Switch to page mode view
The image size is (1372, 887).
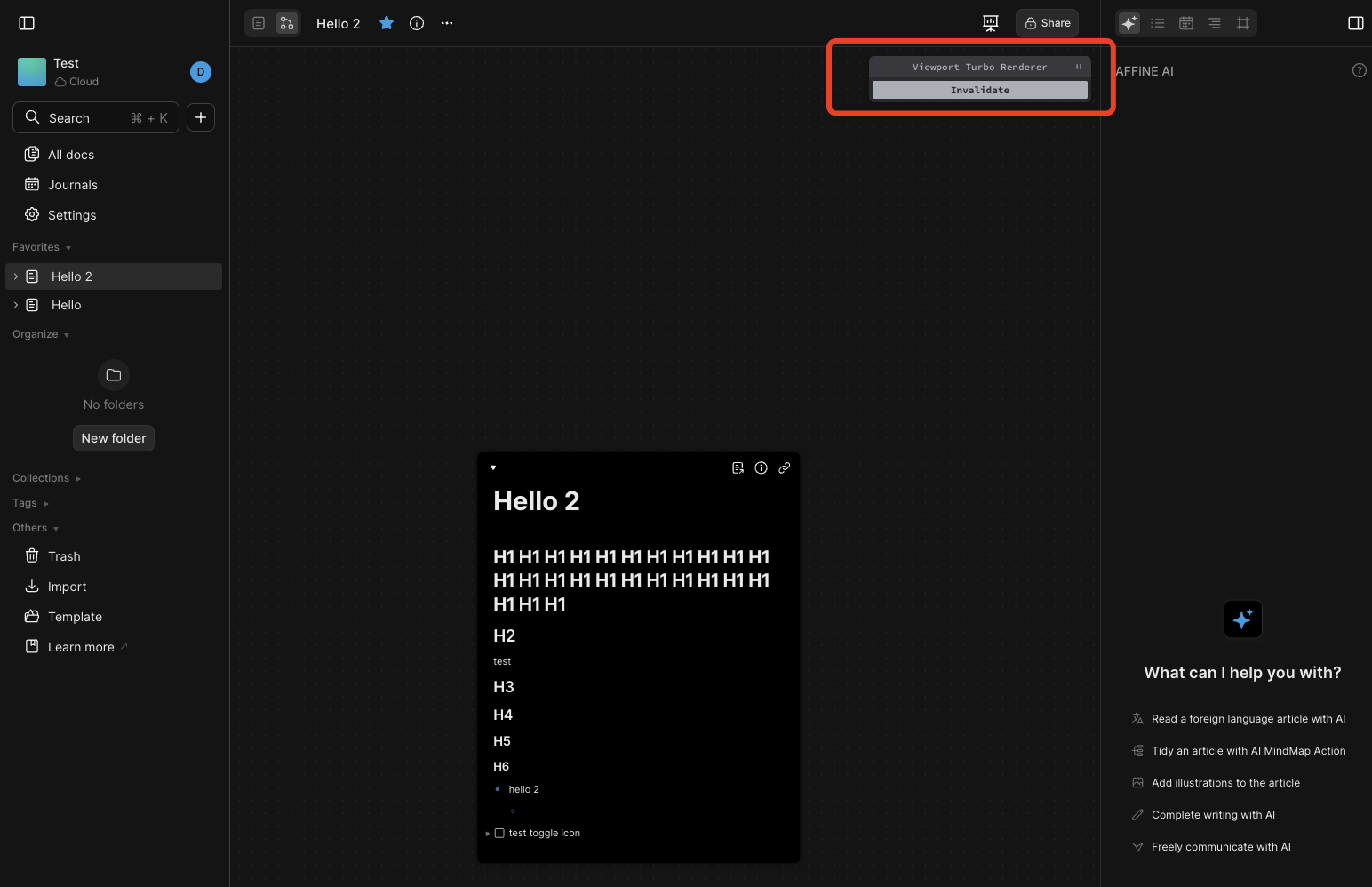point(259,23)
